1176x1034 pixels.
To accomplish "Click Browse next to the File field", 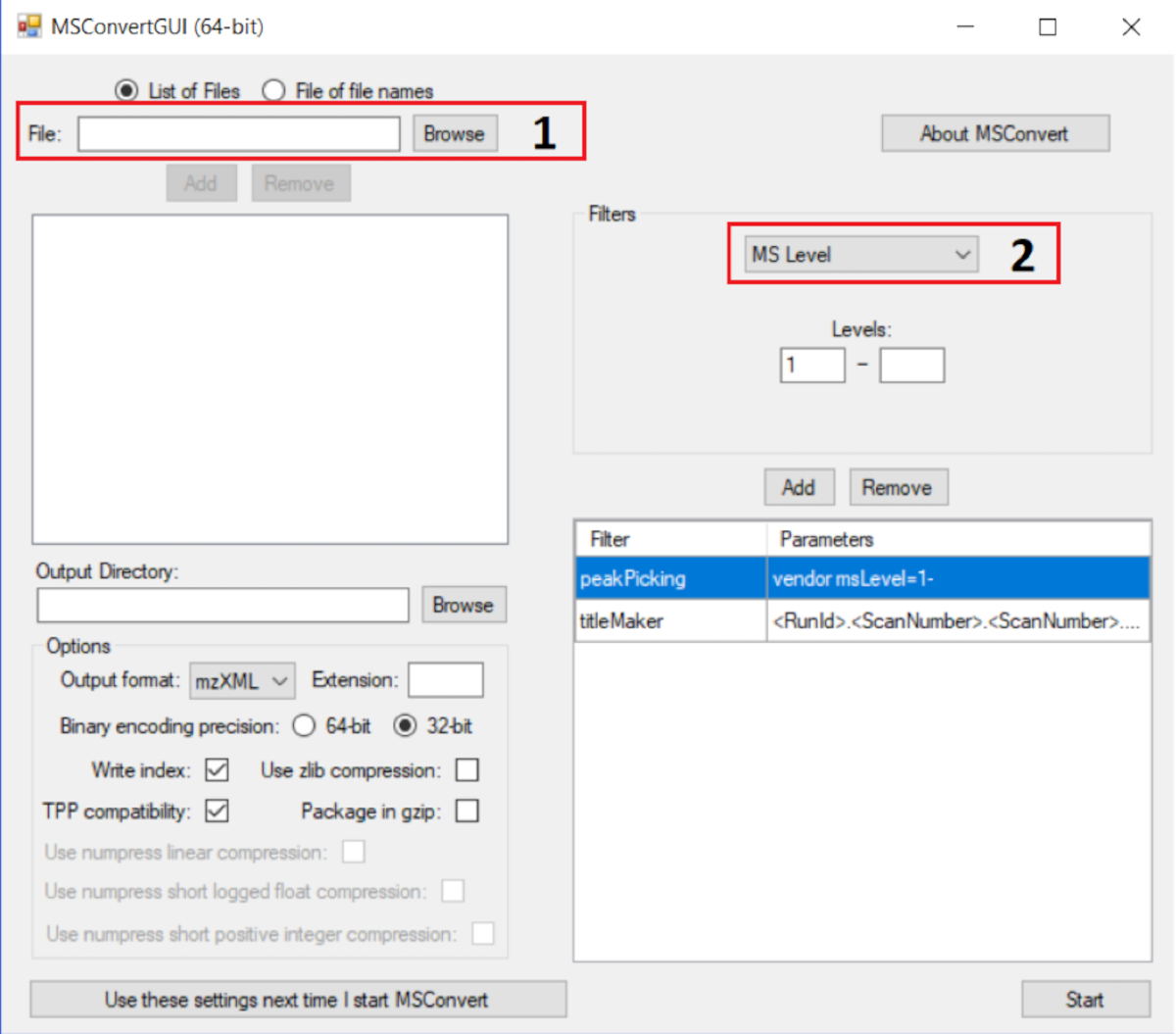I will click(455, 134).
